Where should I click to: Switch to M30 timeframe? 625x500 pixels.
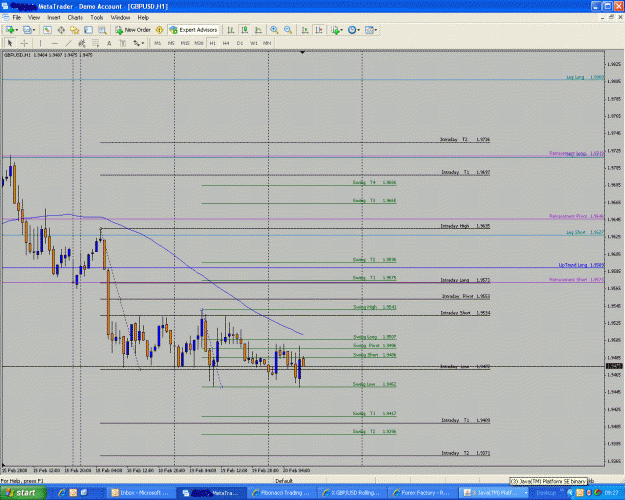pyautogui.click(x=199, y=43)
